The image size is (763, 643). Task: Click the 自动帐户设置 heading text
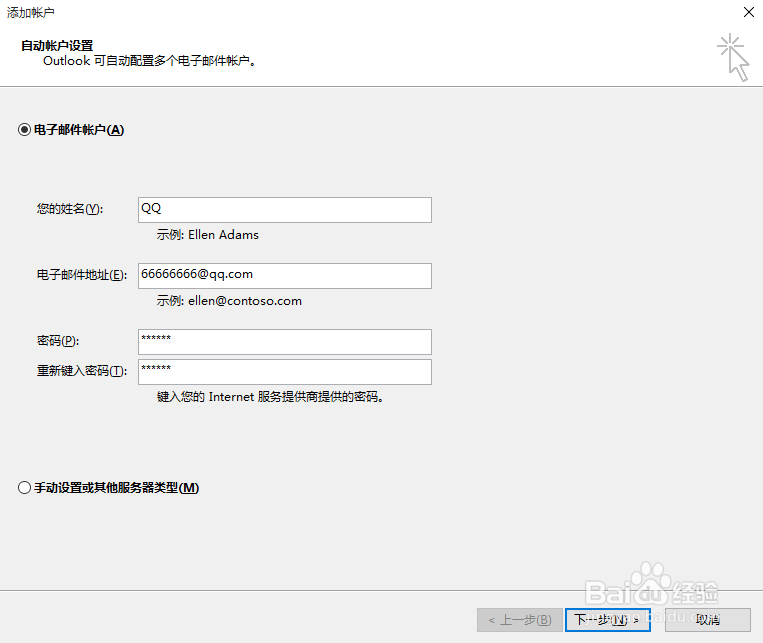[57, 46]
